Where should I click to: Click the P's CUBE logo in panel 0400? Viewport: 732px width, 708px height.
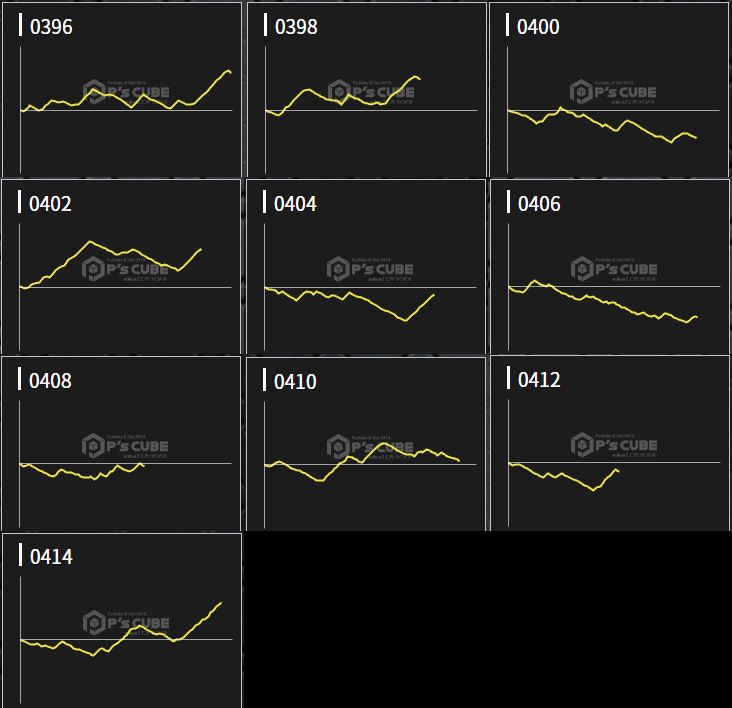click(613, 92)
